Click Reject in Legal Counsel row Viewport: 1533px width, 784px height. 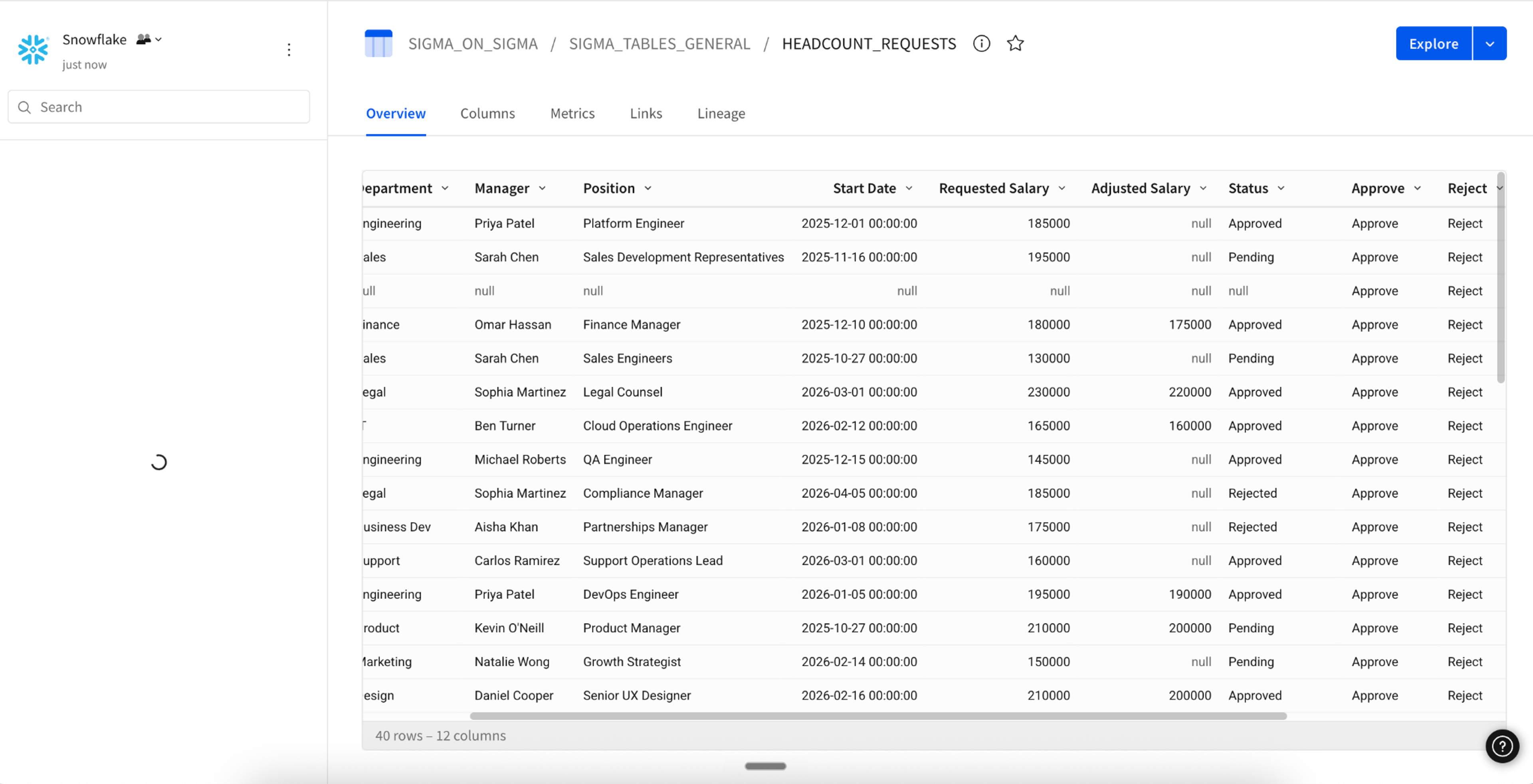(1465, 392)
